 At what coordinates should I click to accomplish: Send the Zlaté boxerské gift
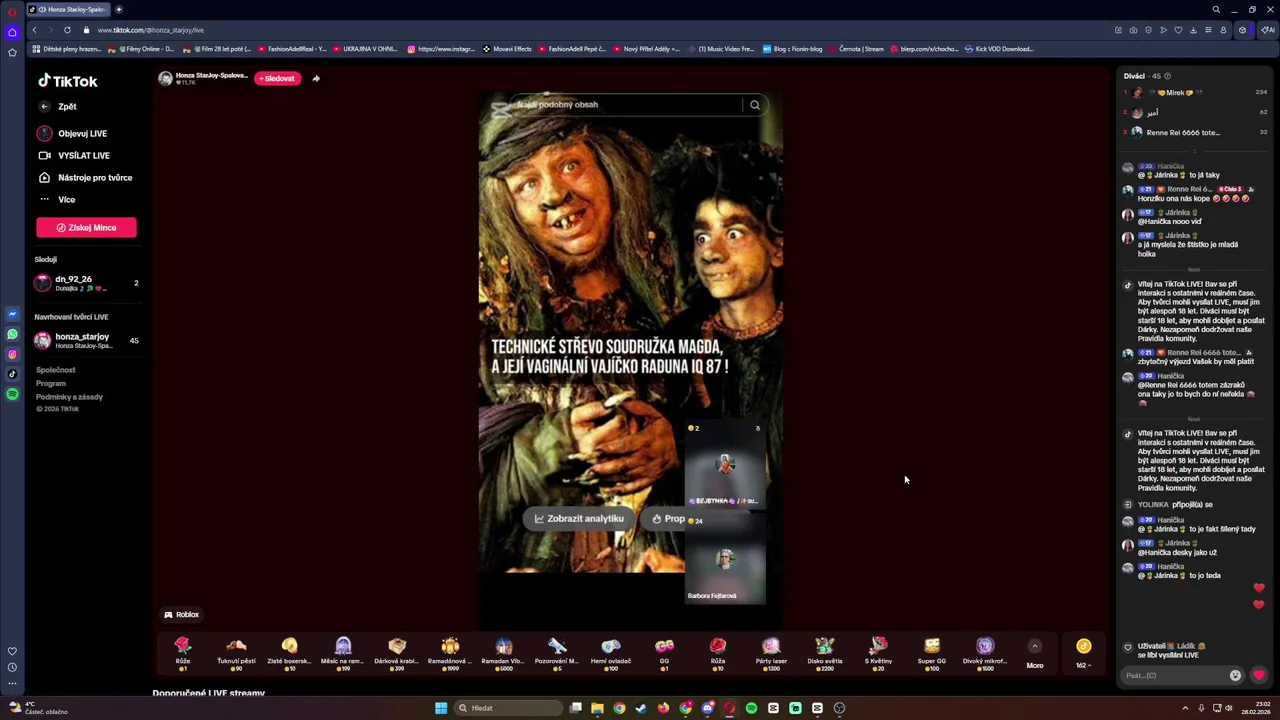[289, 654]
